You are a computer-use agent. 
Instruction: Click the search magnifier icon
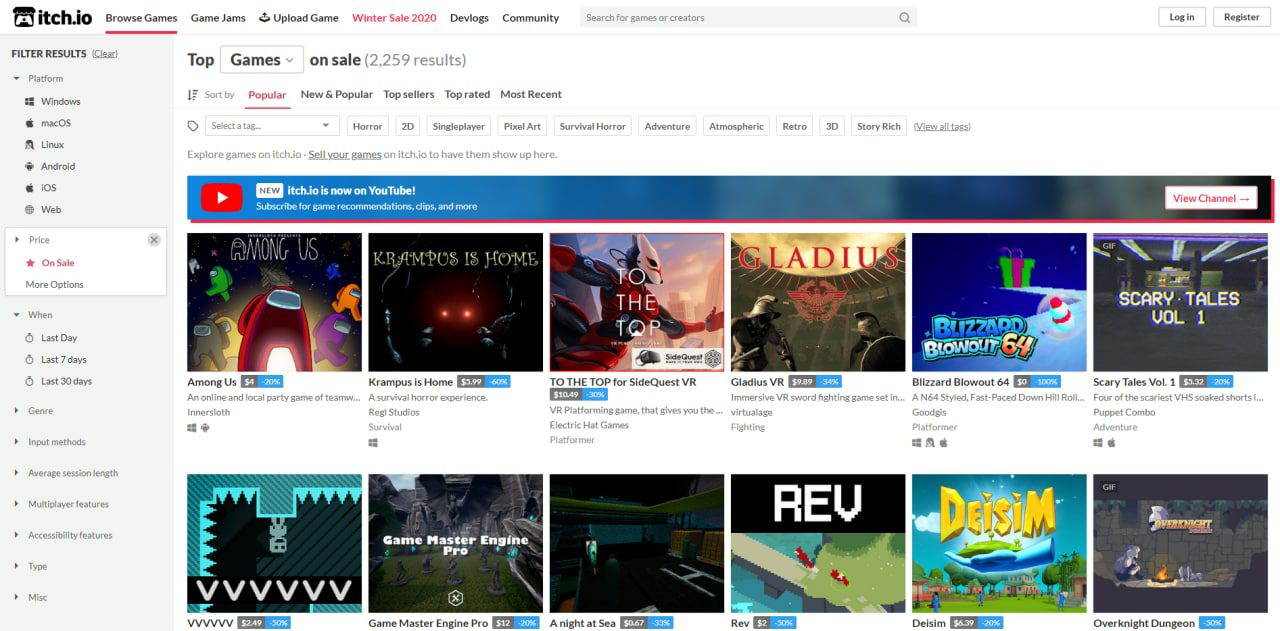click(x=904, y=17)
